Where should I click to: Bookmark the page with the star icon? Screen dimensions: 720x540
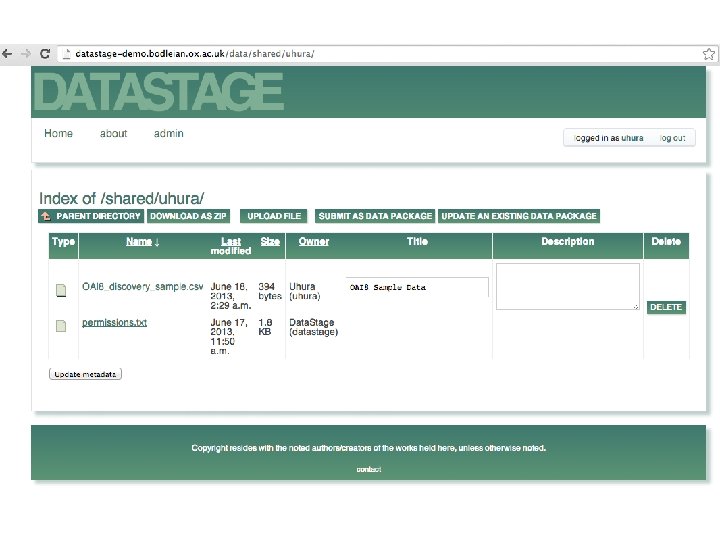pos(709,54)
